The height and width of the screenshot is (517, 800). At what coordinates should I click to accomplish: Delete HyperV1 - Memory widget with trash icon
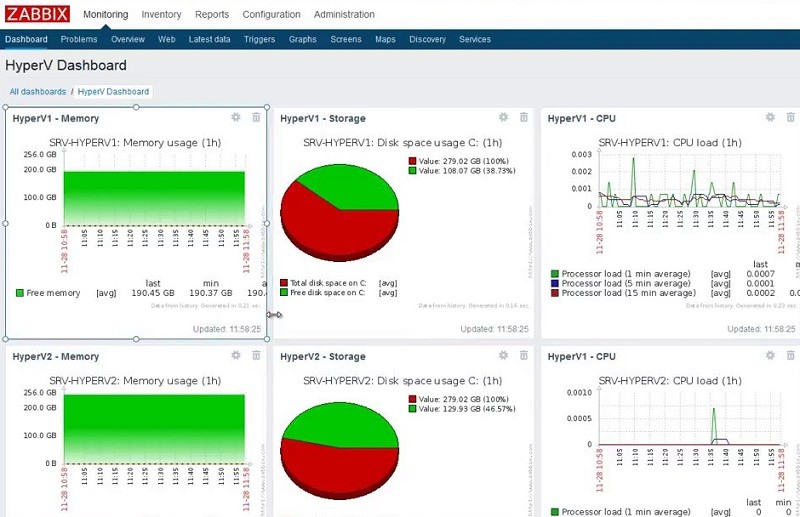coord(256,117)
